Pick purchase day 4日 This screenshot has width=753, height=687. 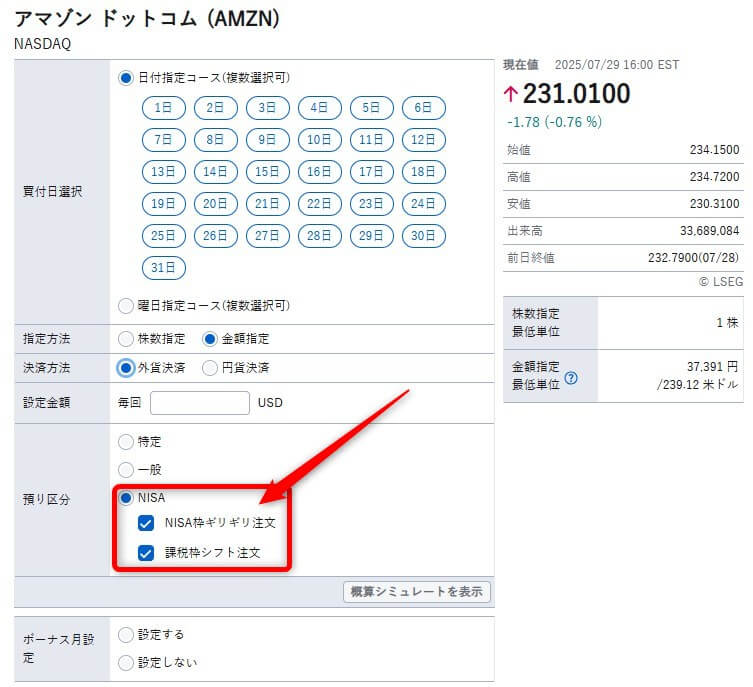point(319,108)
